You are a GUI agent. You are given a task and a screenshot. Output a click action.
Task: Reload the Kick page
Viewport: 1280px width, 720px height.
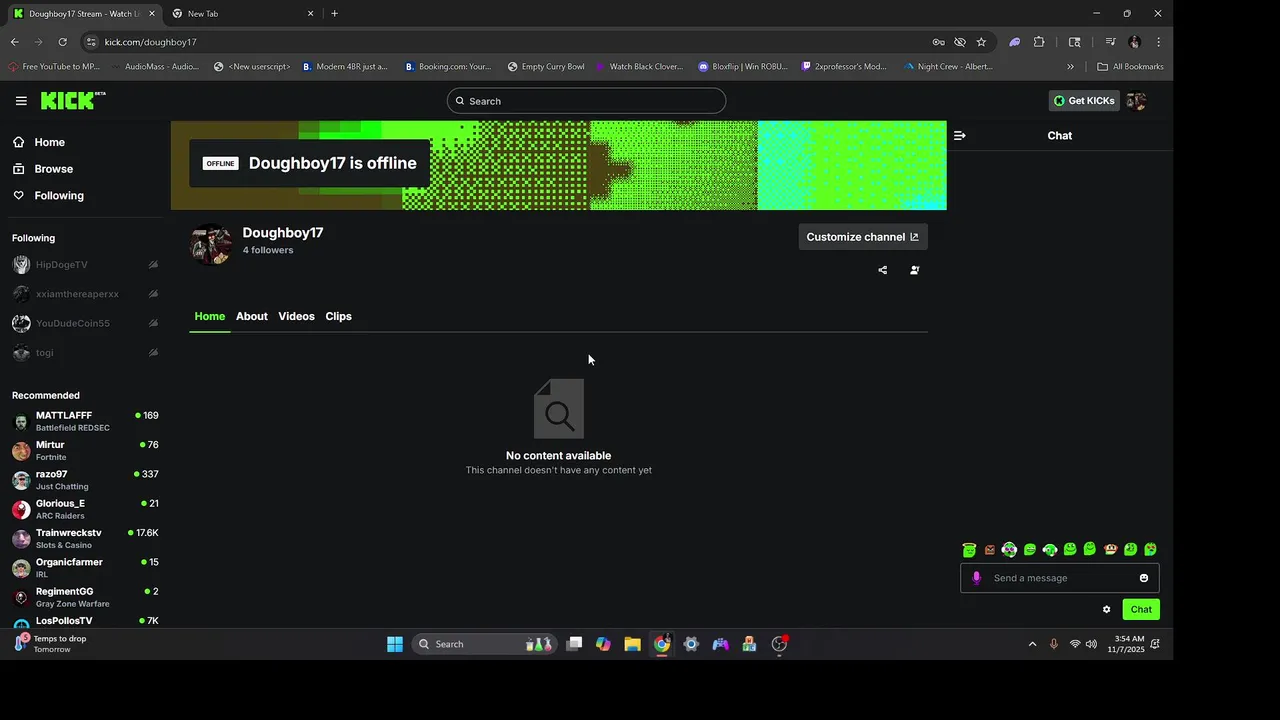click(x=62, y=42)
